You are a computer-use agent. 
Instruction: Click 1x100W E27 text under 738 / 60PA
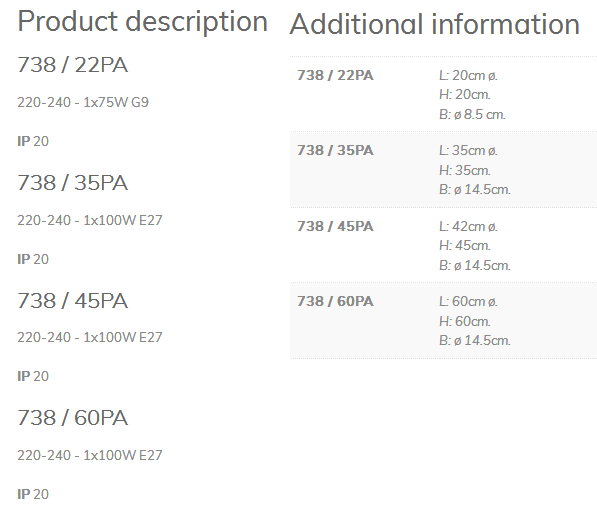pyautogui.click(x=123, y=455)
